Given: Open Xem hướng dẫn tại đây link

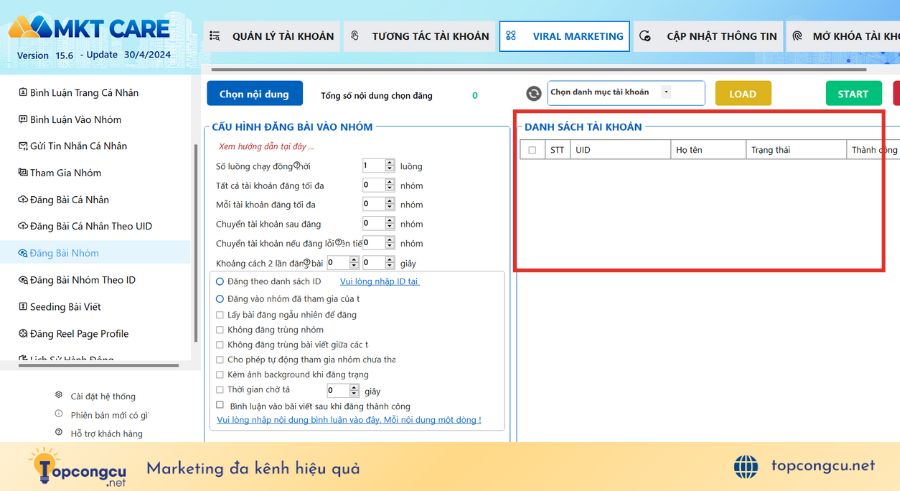Looking at the screenshot, I should click(266, 146).
